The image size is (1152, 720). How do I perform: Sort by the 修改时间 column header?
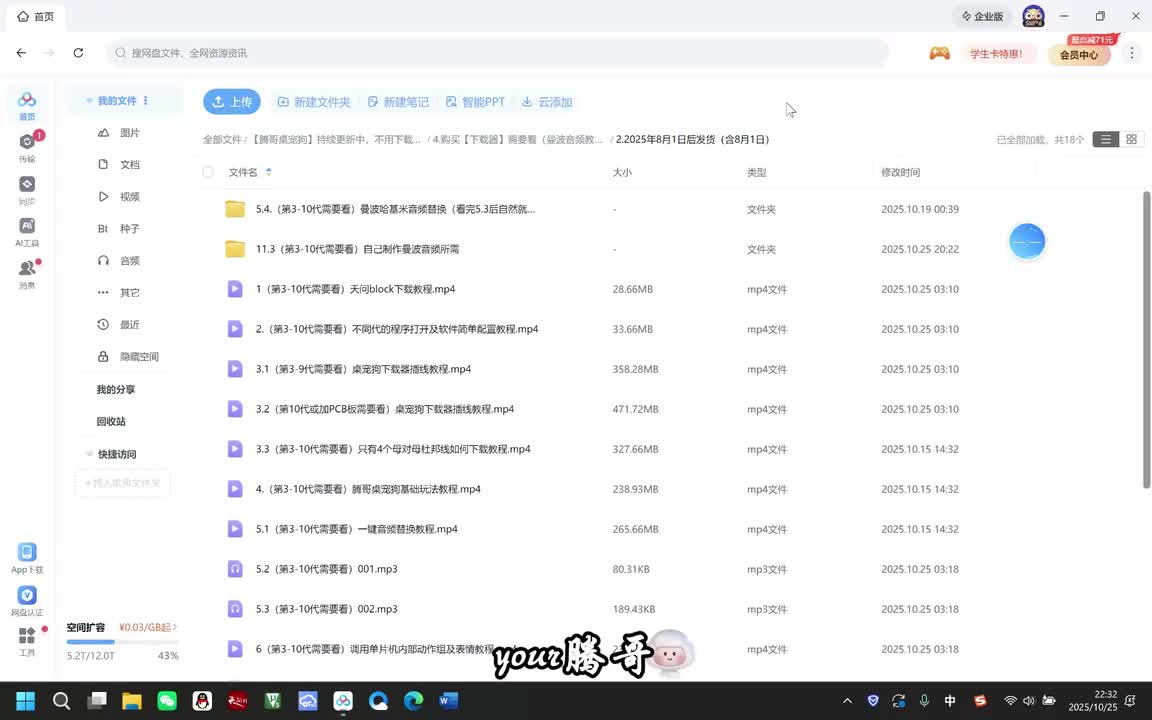tap(901, 172)
